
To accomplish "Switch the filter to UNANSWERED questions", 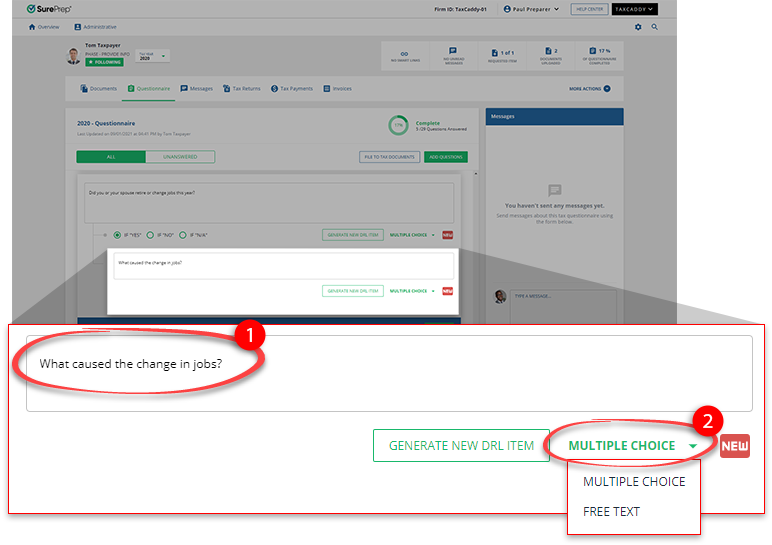I will tap(180, 157).
